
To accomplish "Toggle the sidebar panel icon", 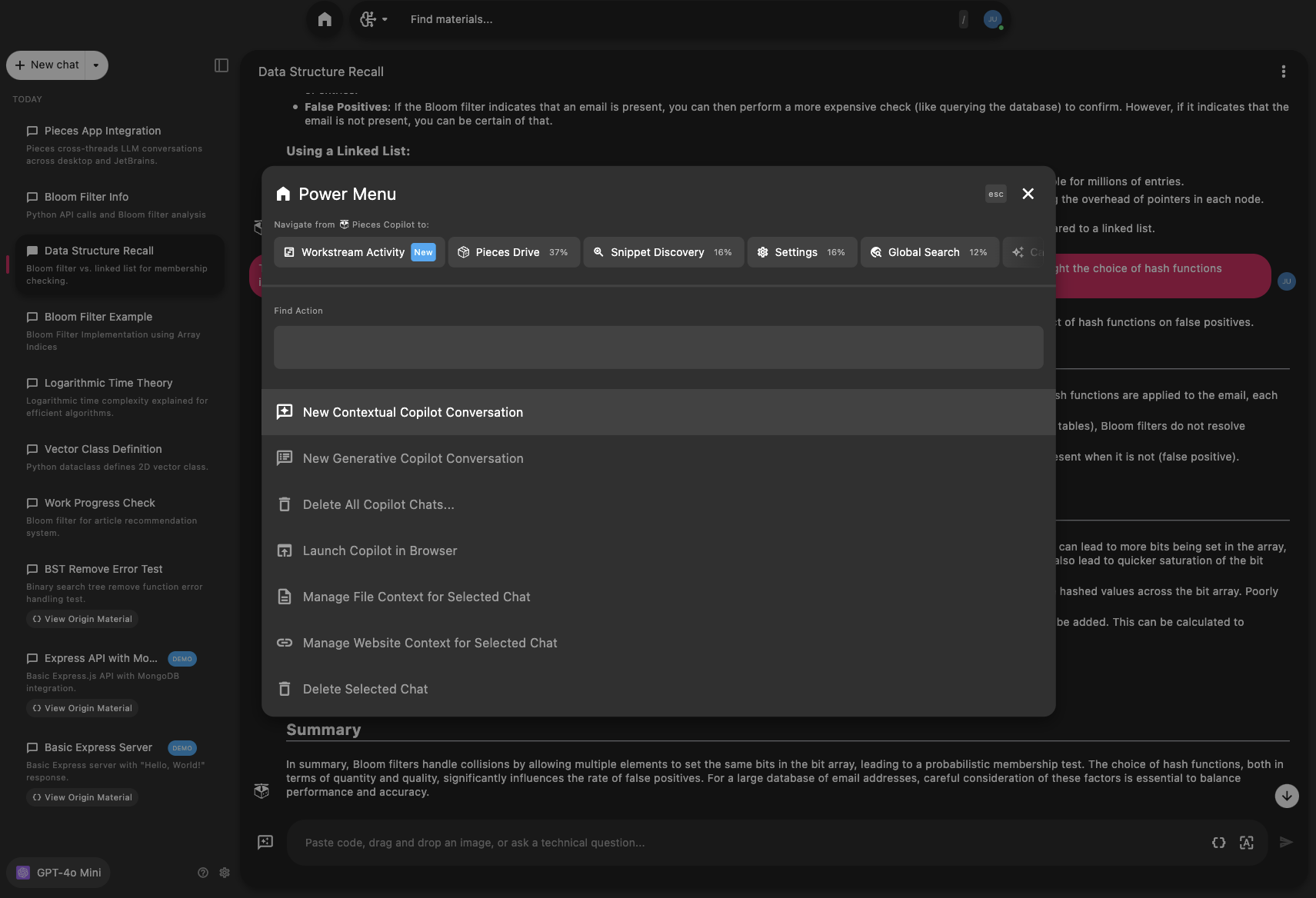I will (222, 65).
